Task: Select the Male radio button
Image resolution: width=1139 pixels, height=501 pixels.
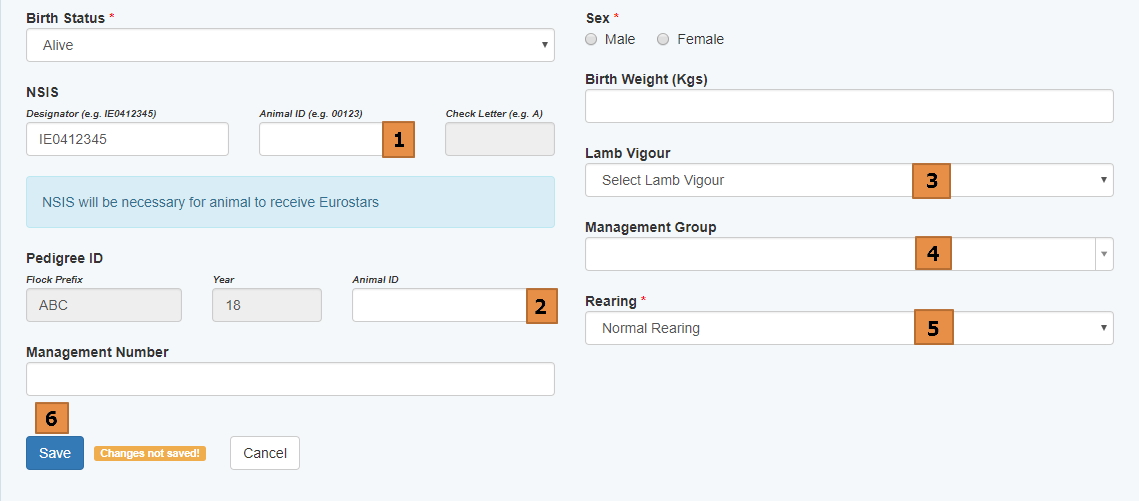Action: click(591, 39)
